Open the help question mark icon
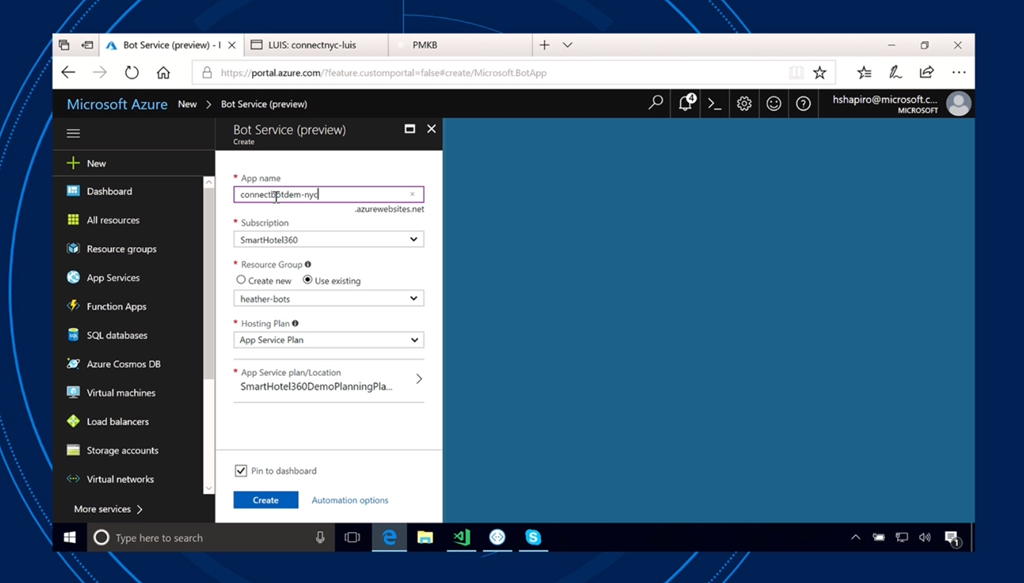The image size is (1024, 583). coord(803,103)
